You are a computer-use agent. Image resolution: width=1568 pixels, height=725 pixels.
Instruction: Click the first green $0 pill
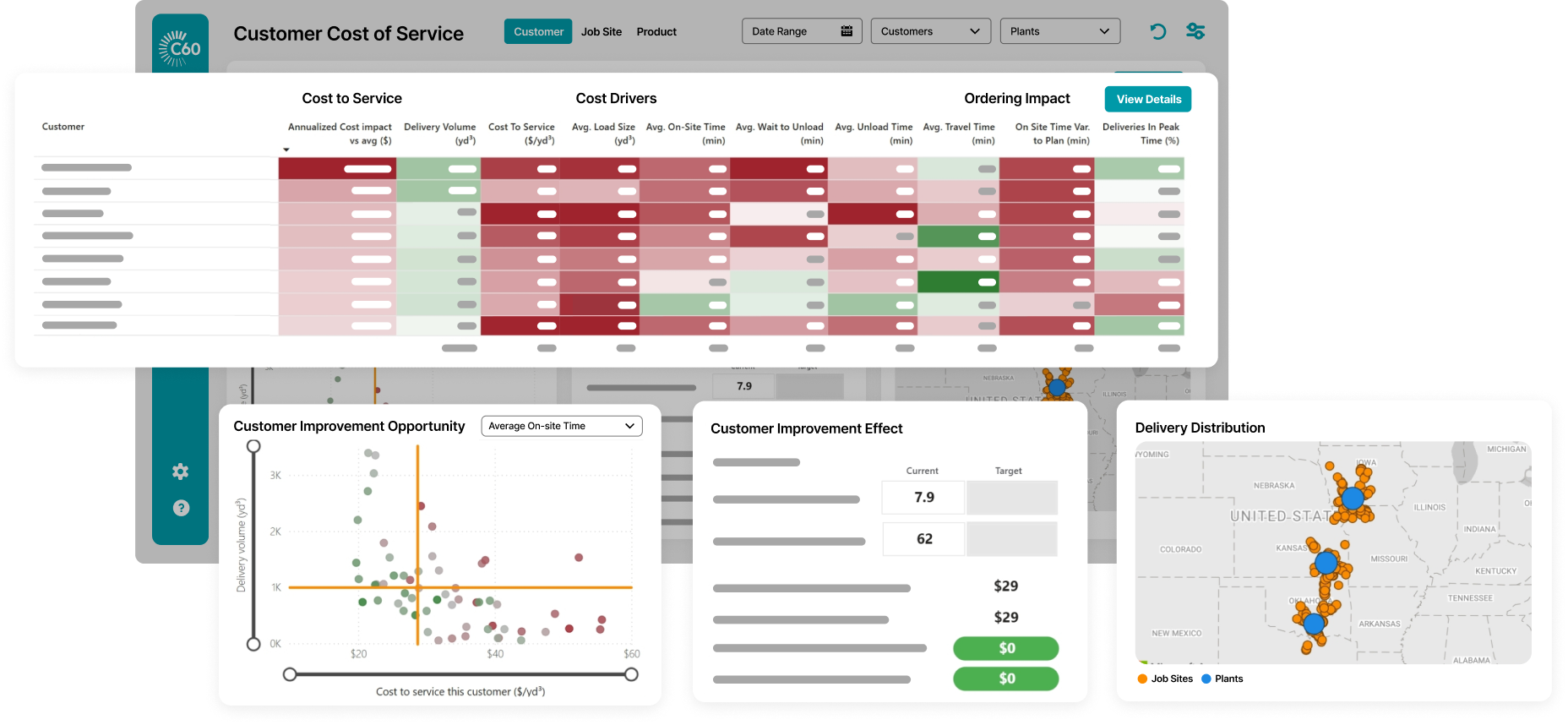1005,648
